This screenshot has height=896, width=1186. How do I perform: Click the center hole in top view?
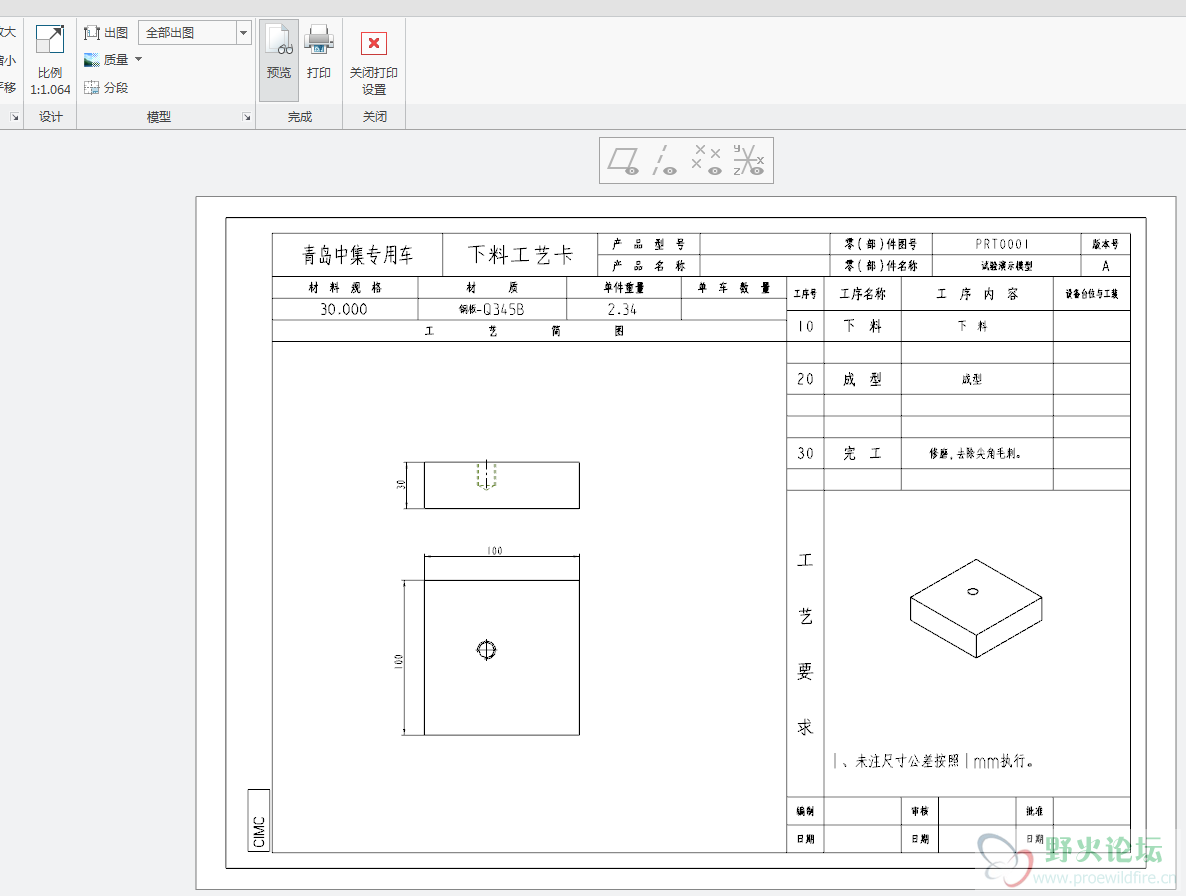(486, 650)
